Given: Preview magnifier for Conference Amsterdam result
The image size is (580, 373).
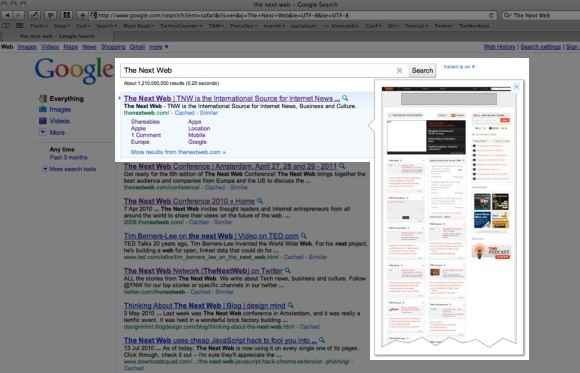Looking at the screenshot, I should [342, 166].
